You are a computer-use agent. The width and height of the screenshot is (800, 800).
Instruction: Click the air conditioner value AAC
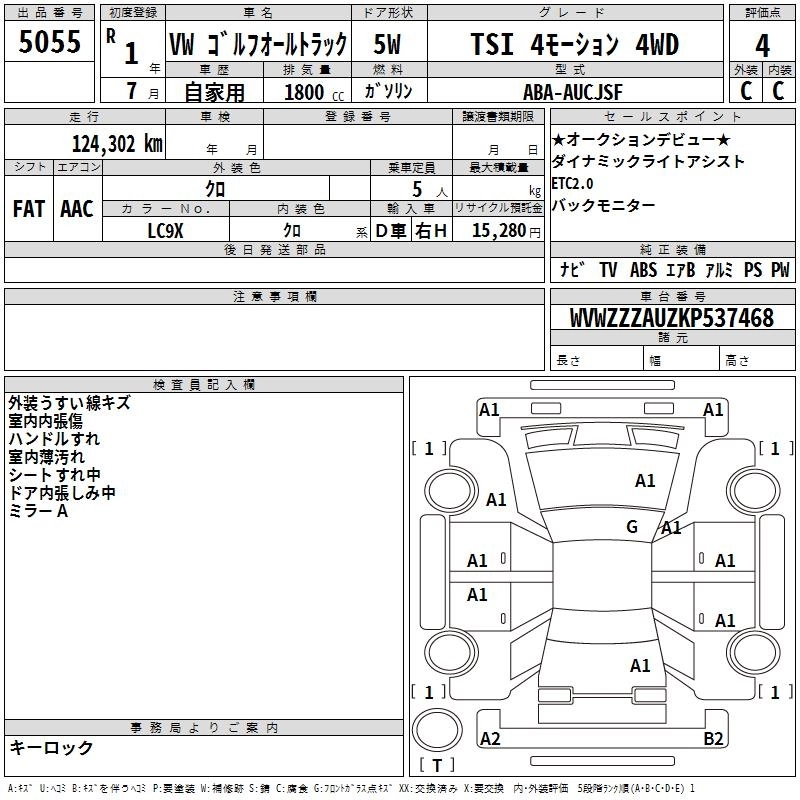pos(77,209)
